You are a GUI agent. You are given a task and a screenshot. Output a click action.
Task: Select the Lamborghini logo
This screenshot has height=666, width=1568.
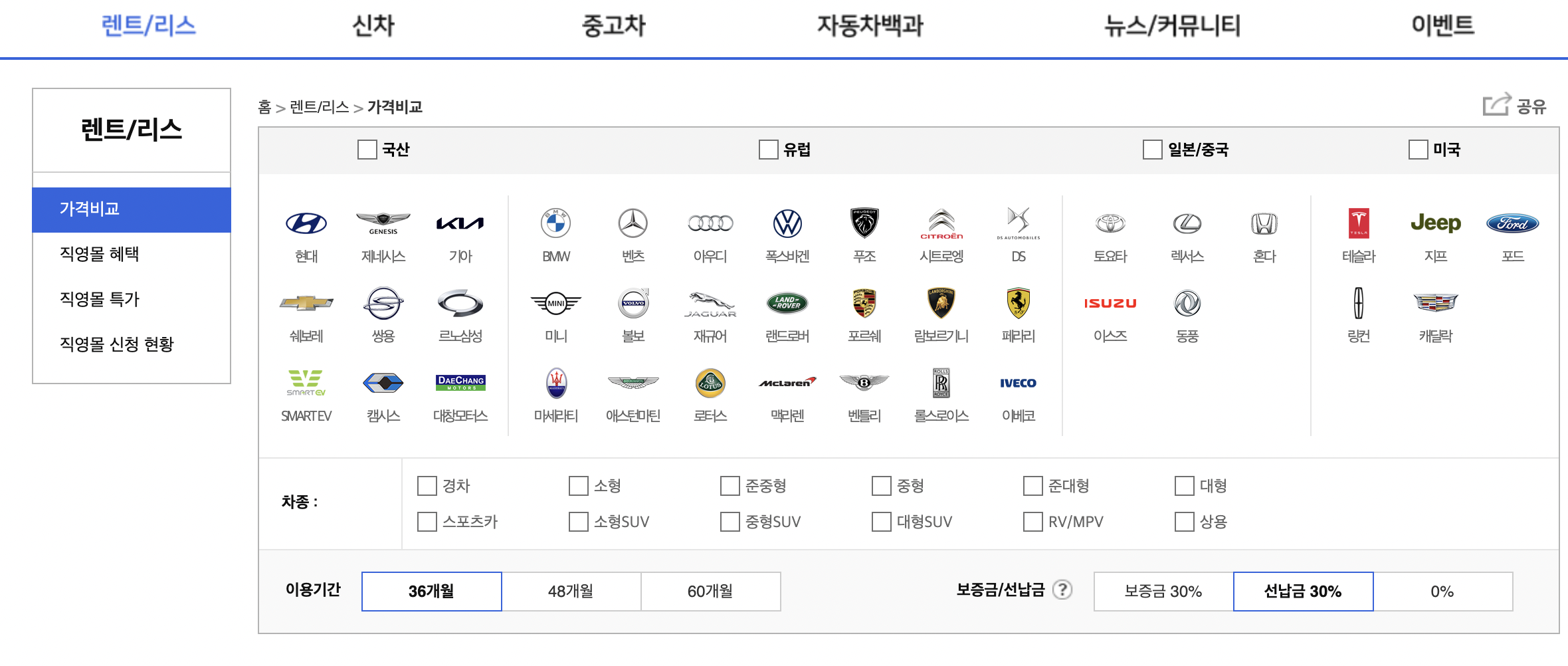coord(941,303)
